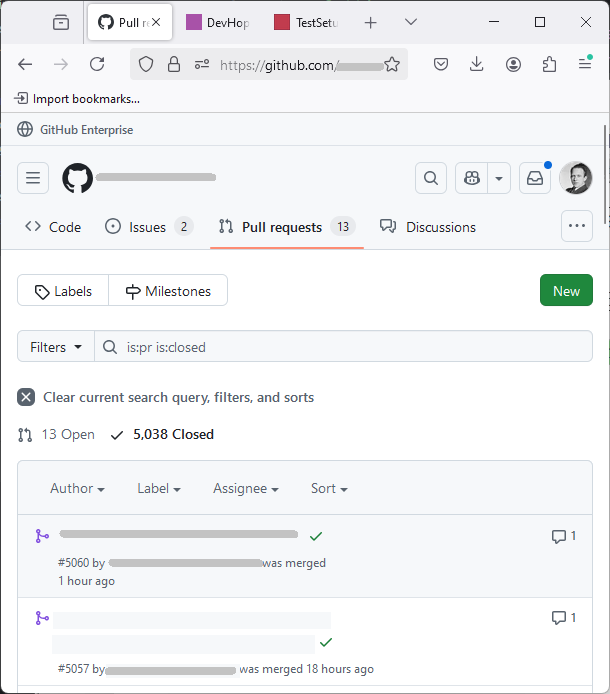610x694 pixels.
Task: Show site security lock information
Action: click(174, 65)
